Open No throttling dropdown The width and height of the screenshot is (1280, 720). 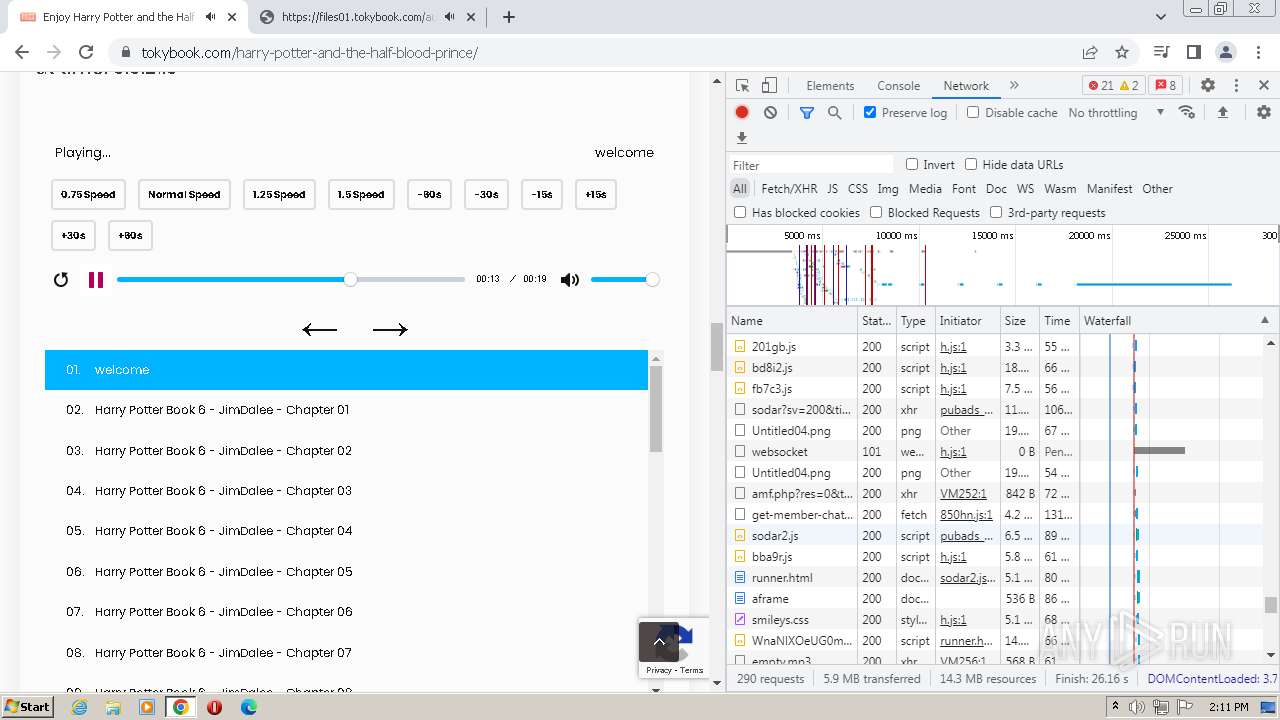click(x=1116, y=113)
